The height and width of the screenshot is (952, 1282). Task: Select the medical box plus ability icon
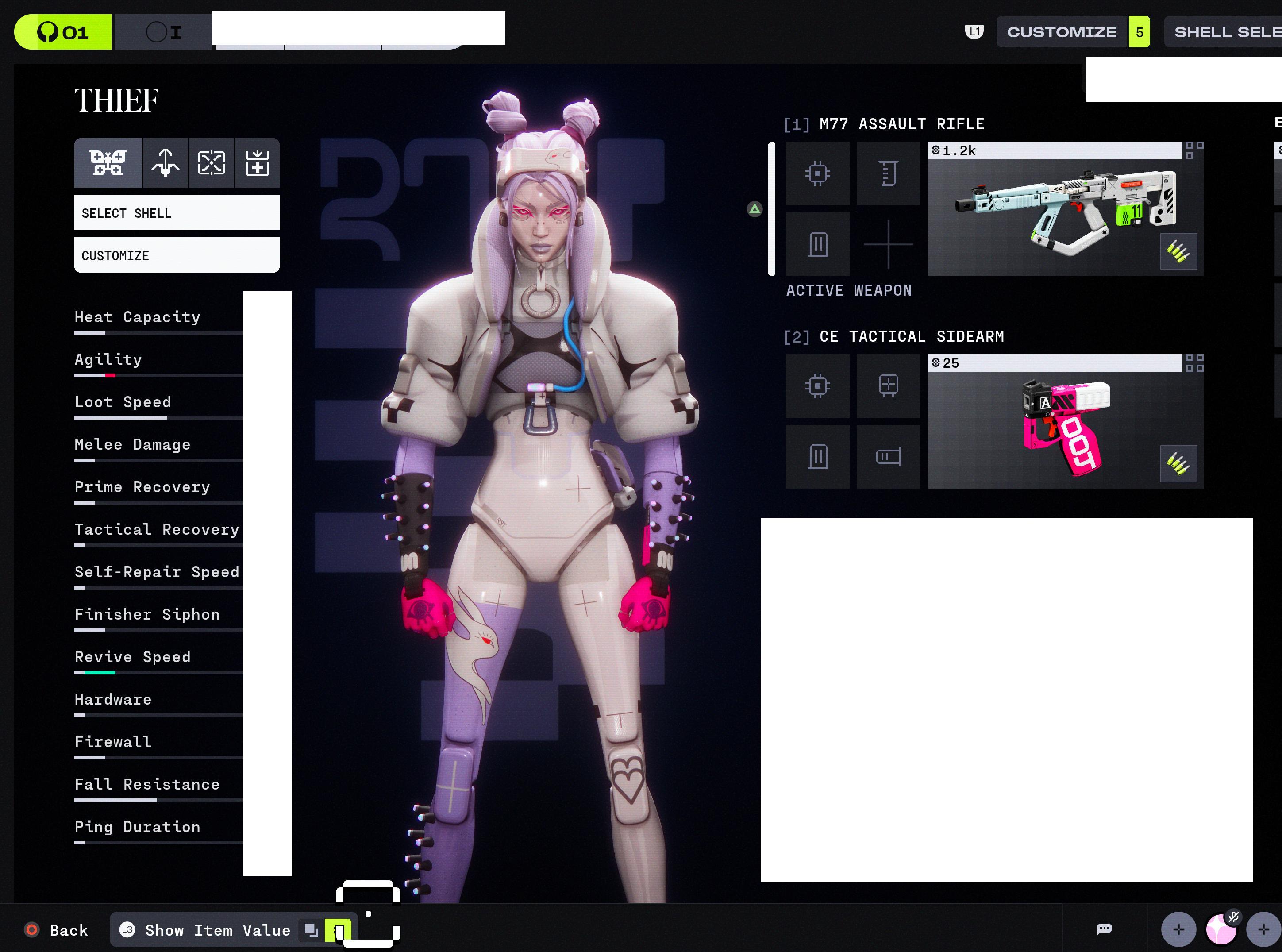point(257,163)
